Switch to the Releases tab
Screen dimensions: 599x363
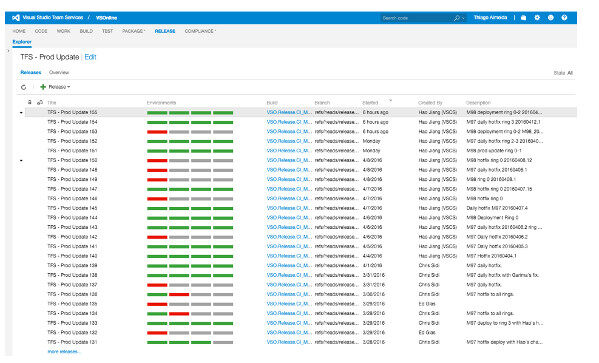pos(31,72)
